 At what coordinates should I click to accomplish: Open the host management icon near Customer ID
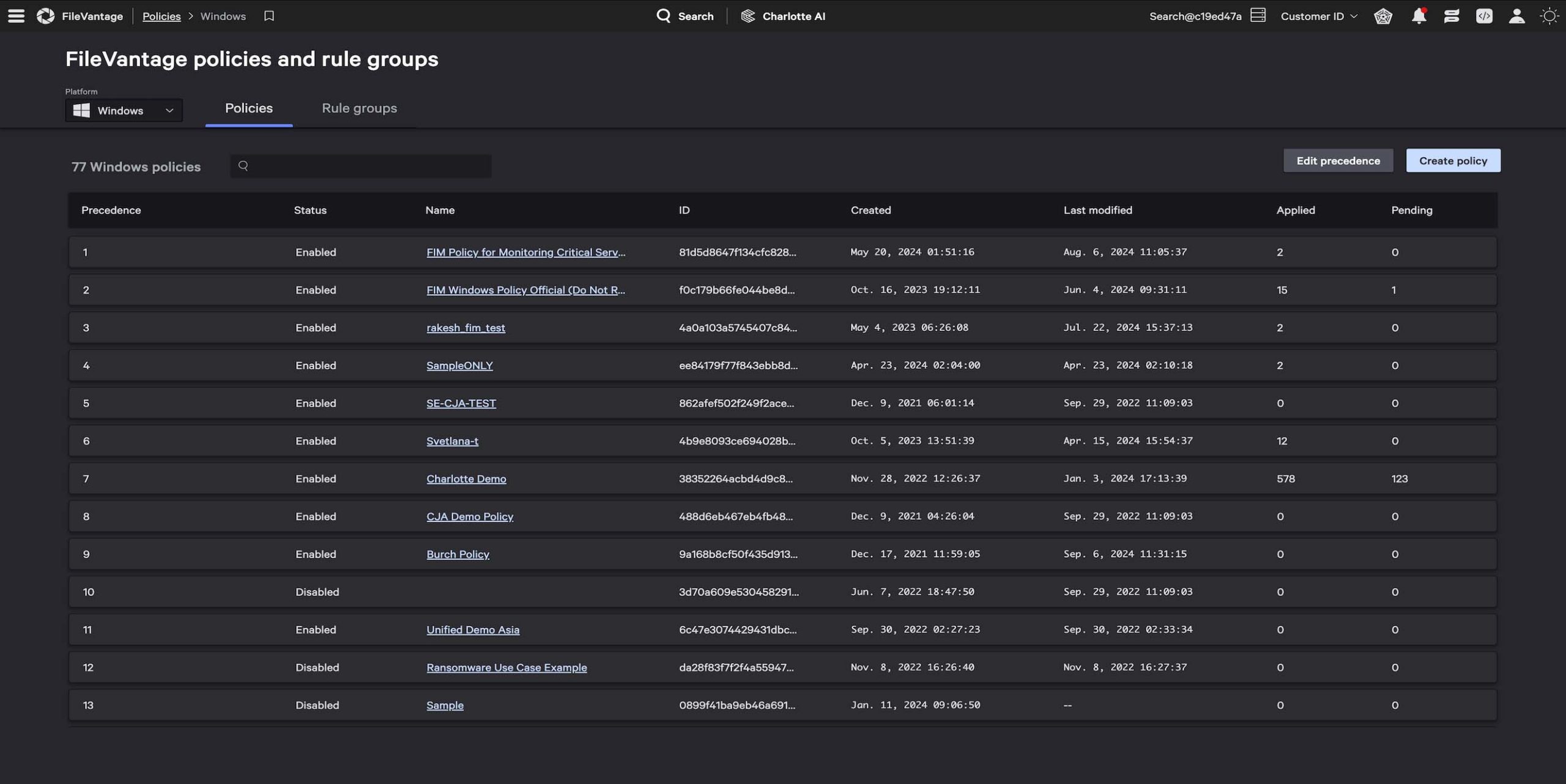pos(1258,15)
